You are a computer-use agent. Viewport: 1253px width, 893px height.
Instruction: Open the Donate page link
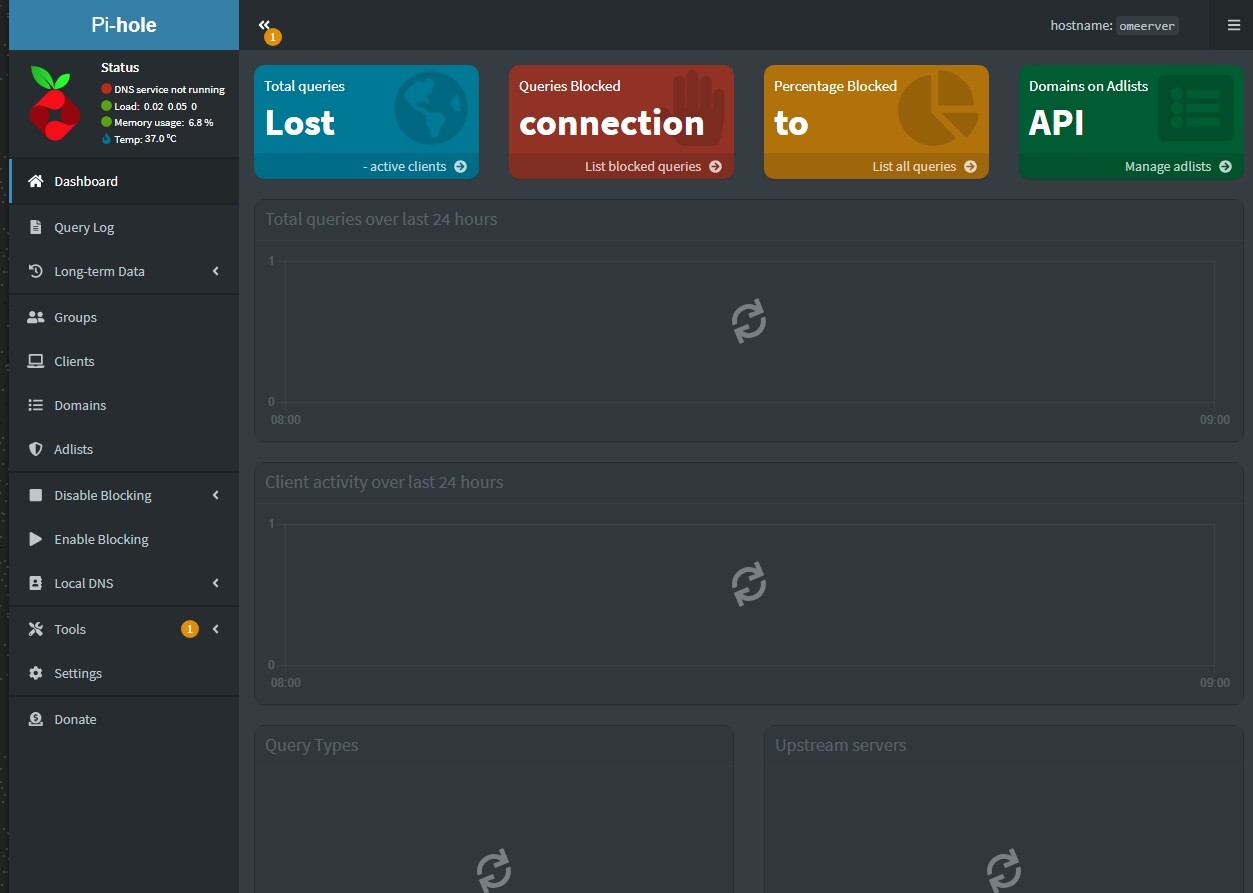click(124, 719)
